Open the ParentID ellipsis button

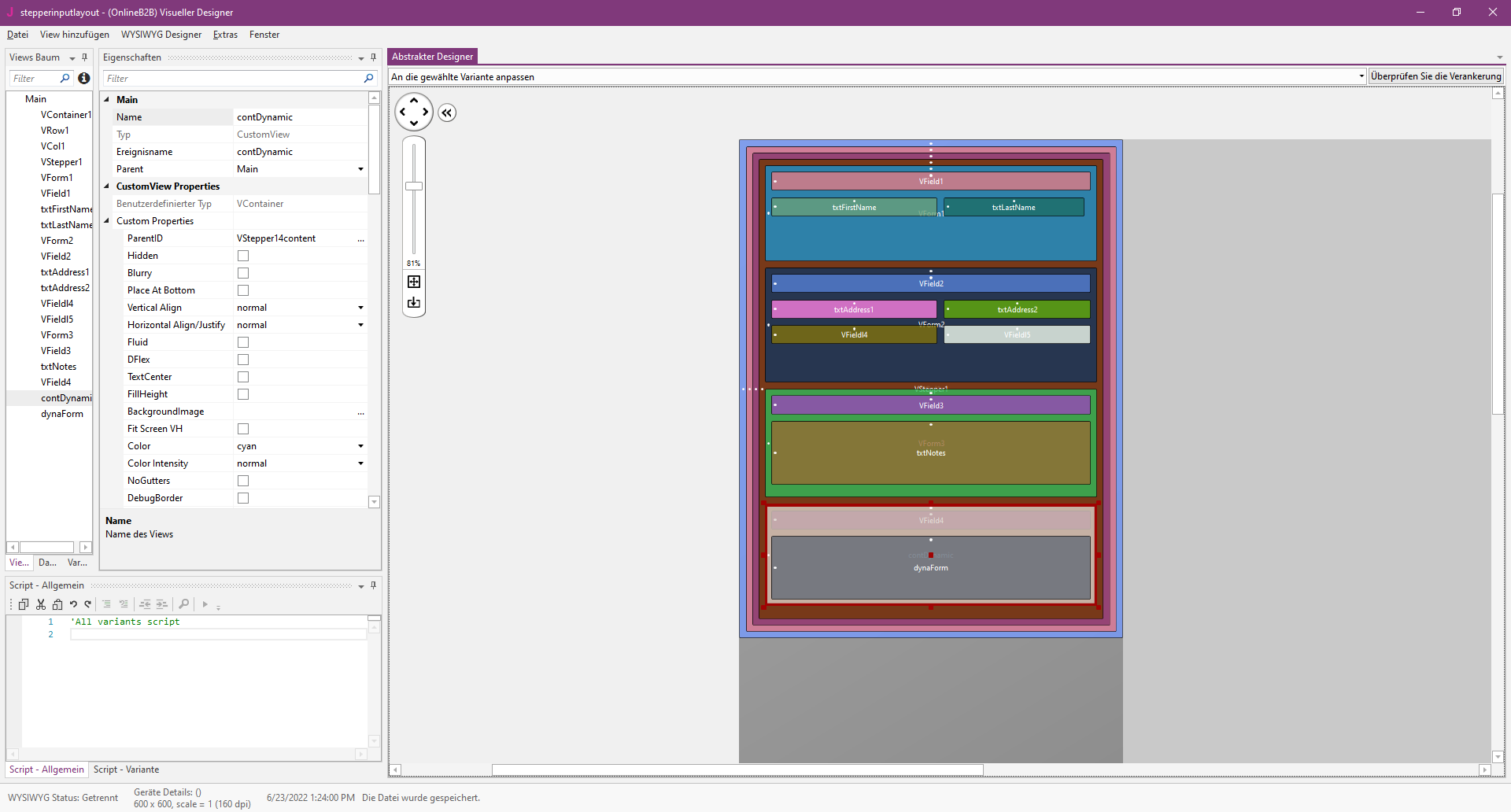361,238
